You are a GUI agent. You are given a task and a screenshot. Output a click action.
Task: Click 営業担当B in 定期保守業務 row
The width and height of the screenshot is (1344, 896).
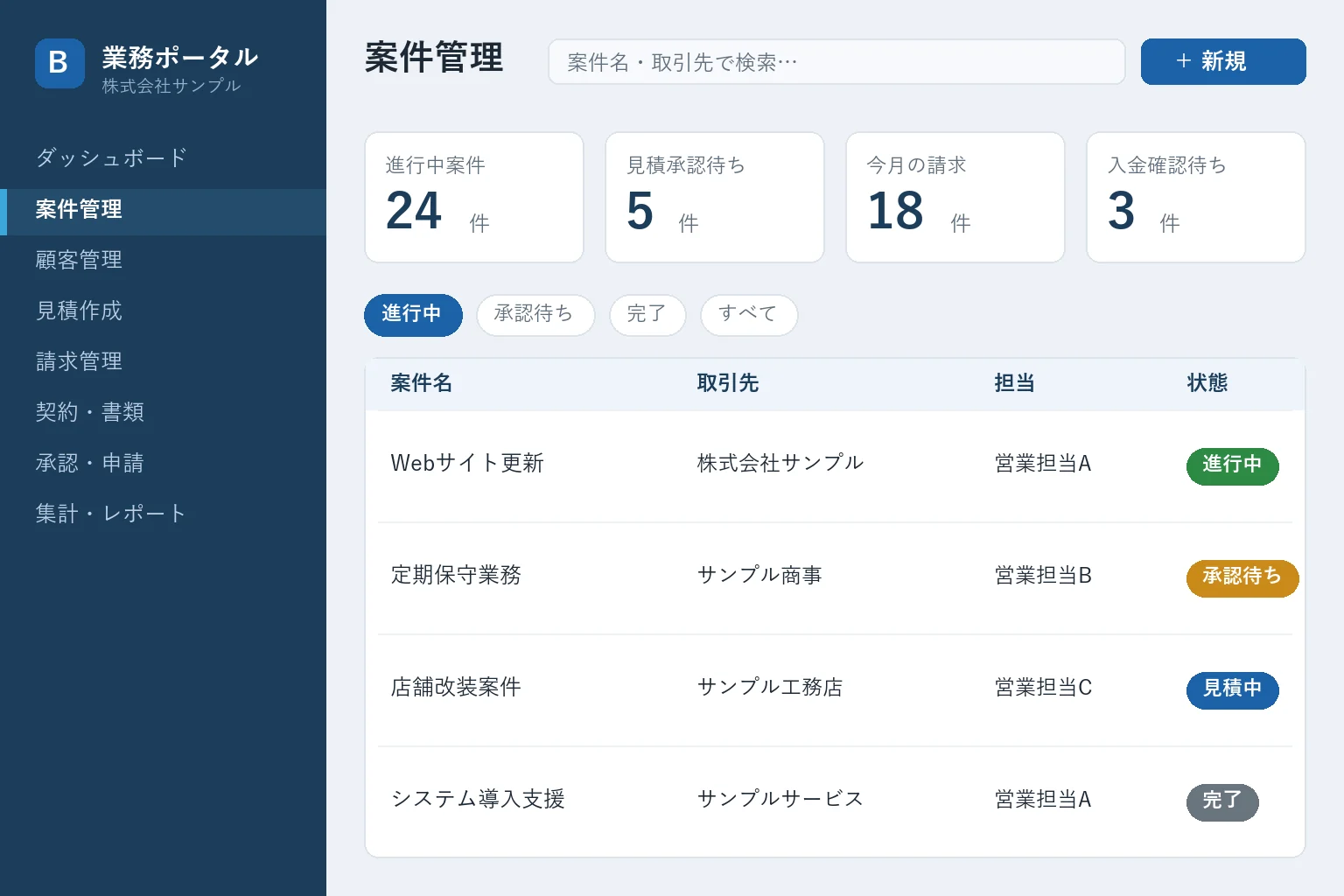(x=1043, y=575)
